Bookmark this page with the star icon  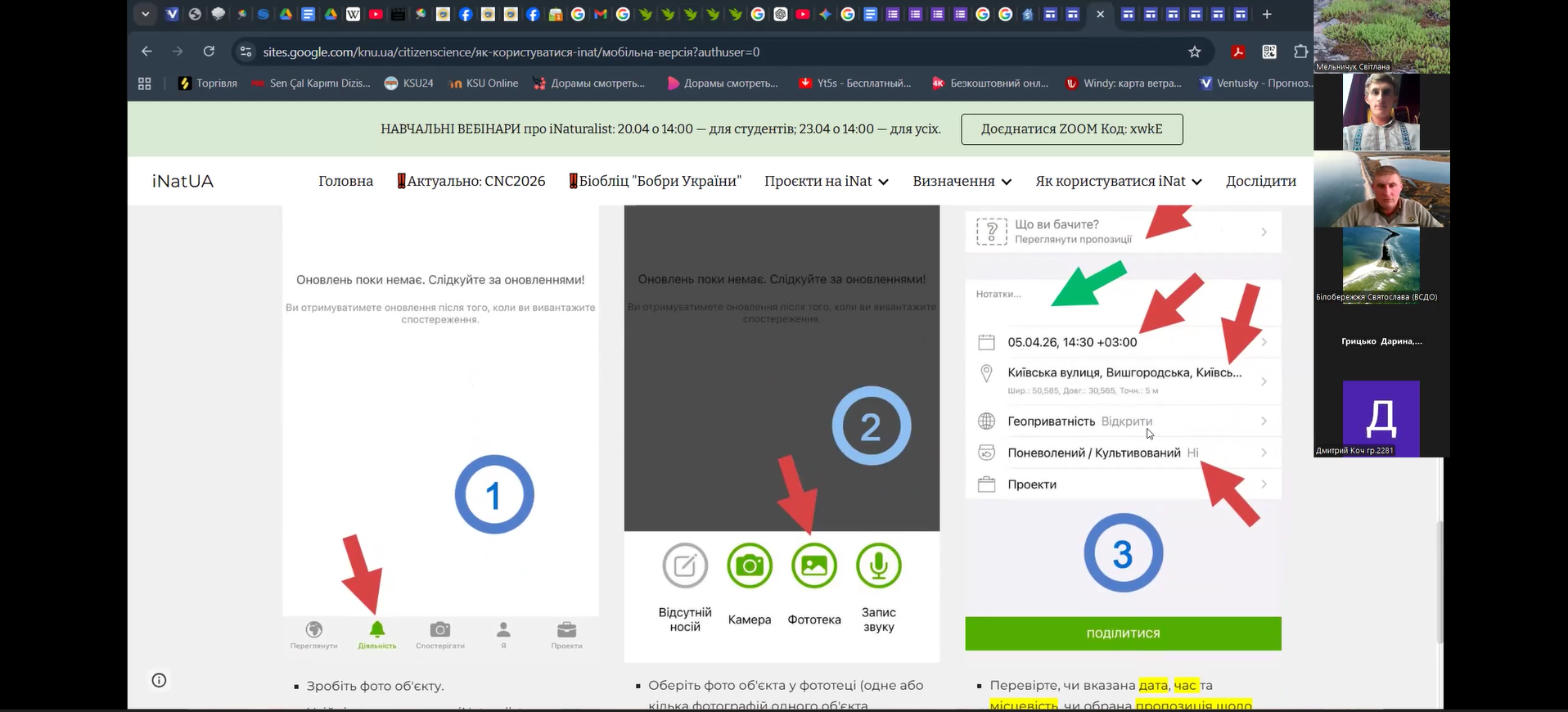(1194, 52)
